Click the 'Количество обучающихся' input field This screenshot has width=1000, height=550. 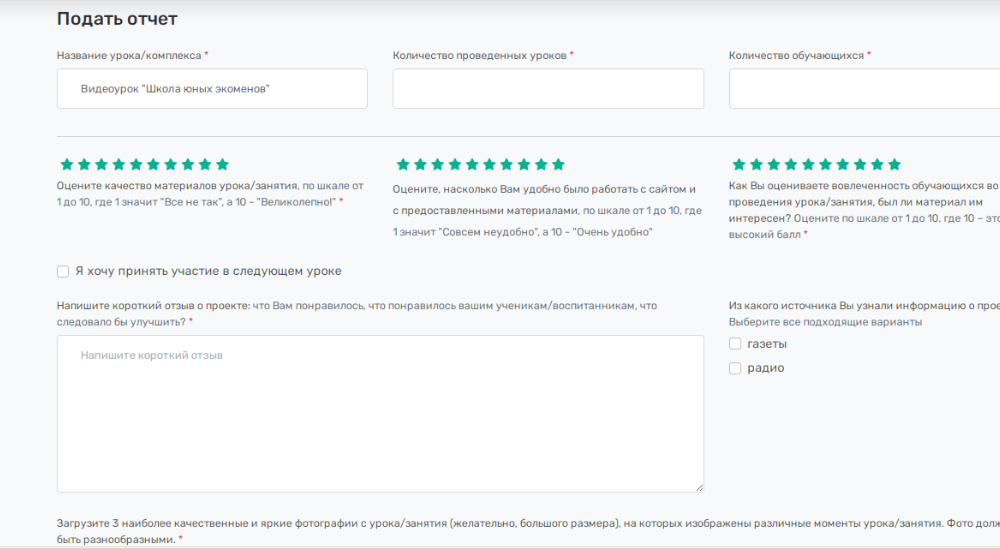(864, 89)
